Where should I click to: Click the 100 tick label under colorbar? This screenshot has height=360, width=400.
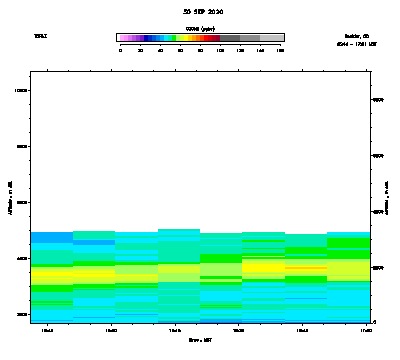(220, 50)
